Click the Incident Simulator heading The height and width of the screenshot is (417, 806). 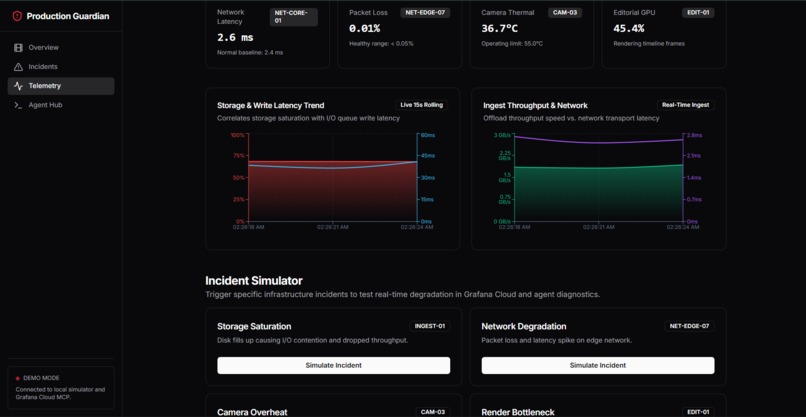click(254, 281)
